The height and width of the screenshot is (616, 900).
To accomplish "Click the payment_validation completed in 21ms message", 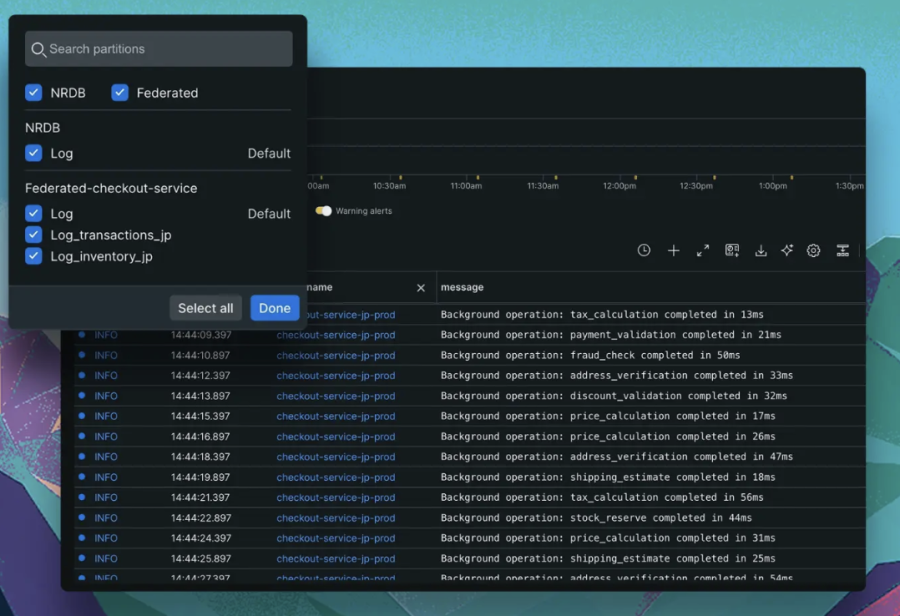I will tap(611, 335).
